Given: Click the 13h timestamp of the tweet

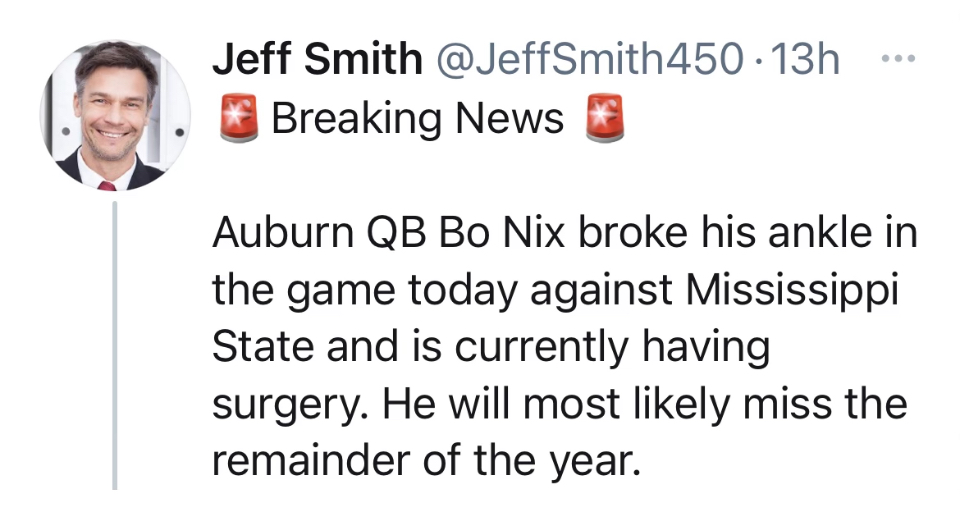Looking at the screenshot, I should tap(805, 60).
